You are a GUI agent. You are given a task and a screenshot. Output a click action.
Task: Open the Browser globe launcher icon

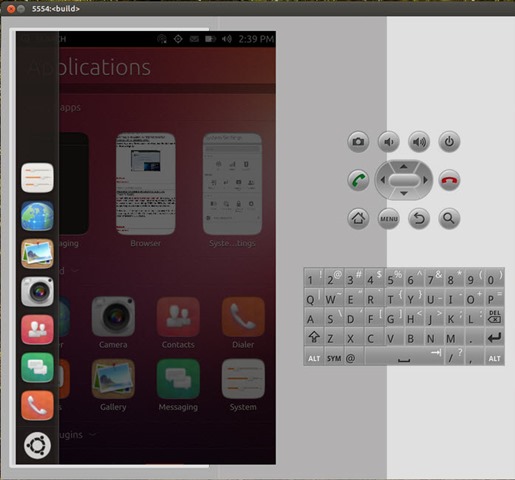(x=37, y=216)
